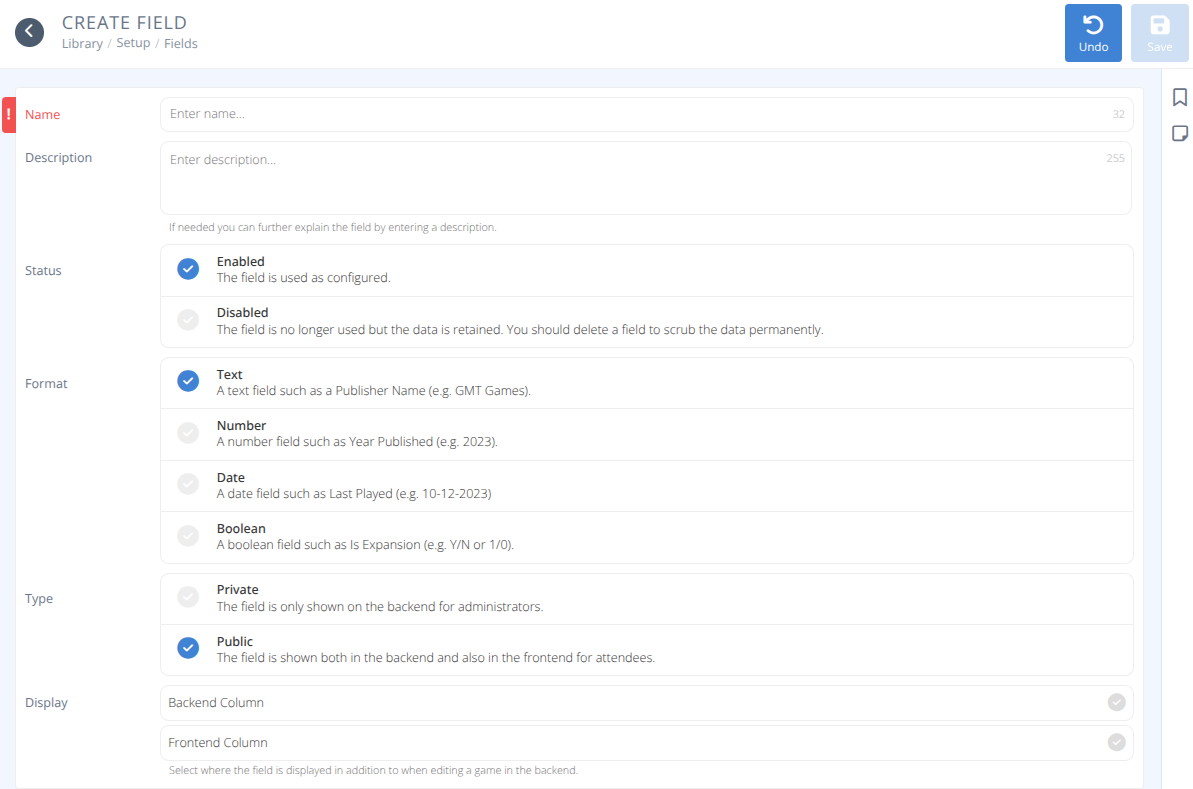Click the checkmark icon next to Public
Viewport: 1193px width, 789px height.
coord(188,647)
